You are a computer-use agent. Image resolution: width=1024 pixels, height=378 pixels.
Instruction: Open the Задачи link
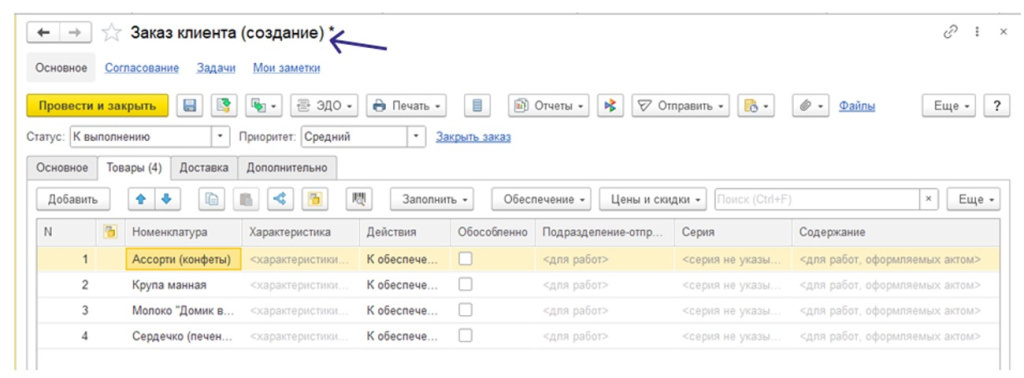click(216, 68)
